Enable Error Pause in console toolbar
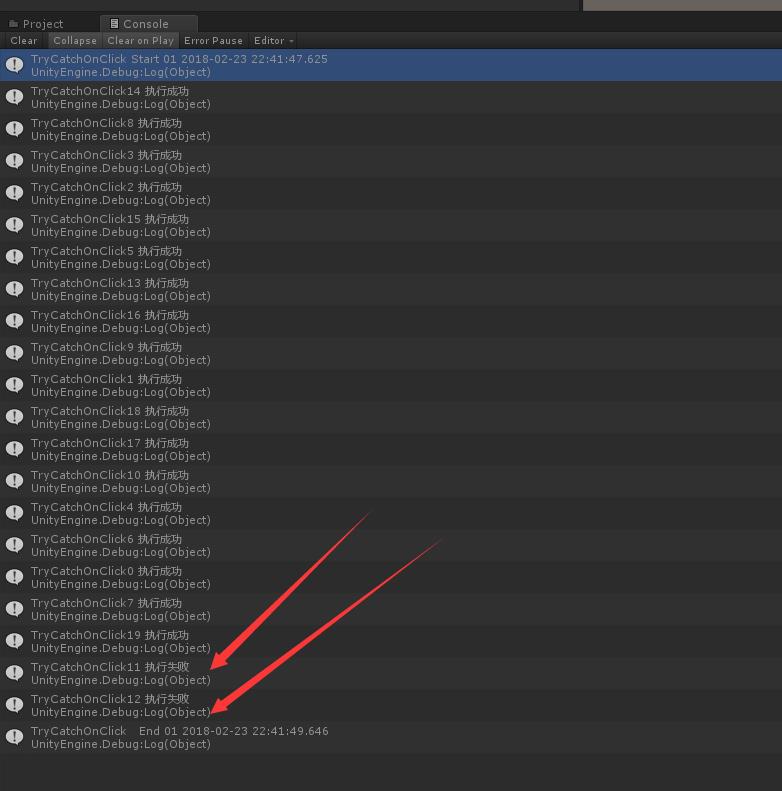Viewport: 782px width, 791px height. click(x=213, y=41)
